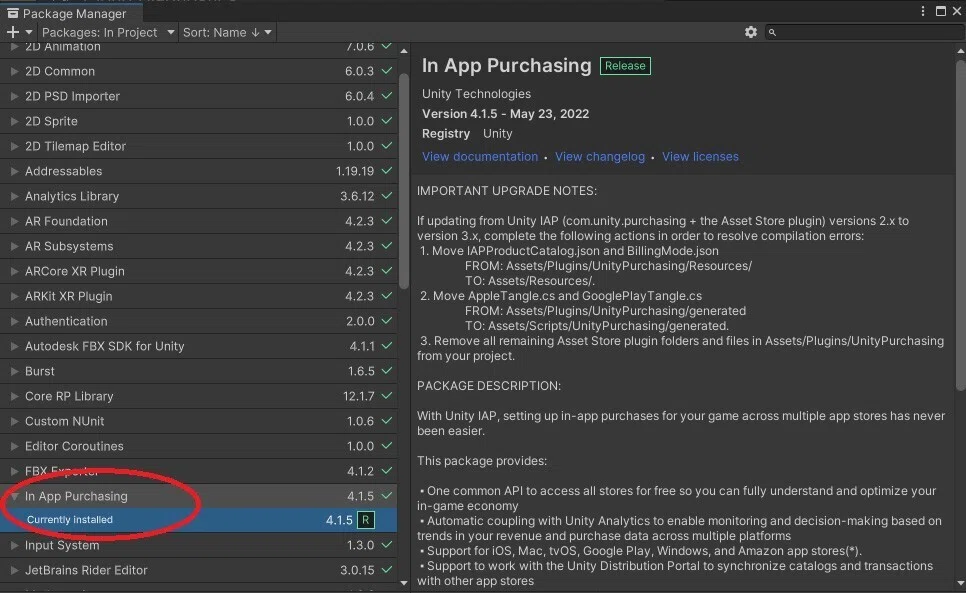This screenshot has width=966, height=593.
Task: Click the details pane scroll down arrow
Action: point(960,583)
